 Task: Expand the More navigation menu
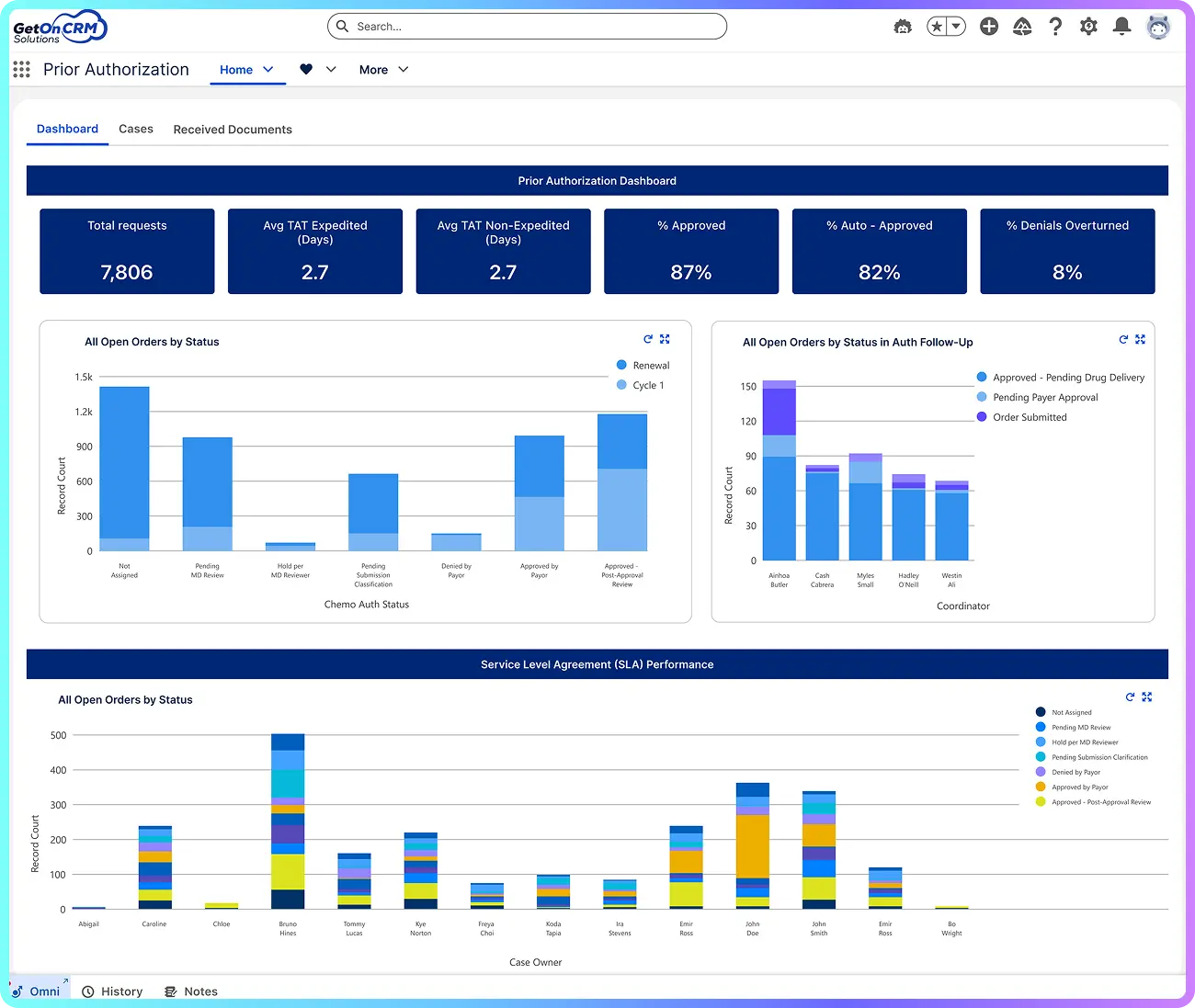[382, 69]
